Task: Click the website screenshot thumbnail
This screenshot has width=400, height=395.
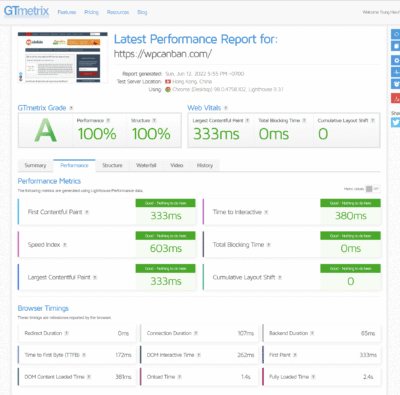Action: pyautogui.click(x=63, y=57)
